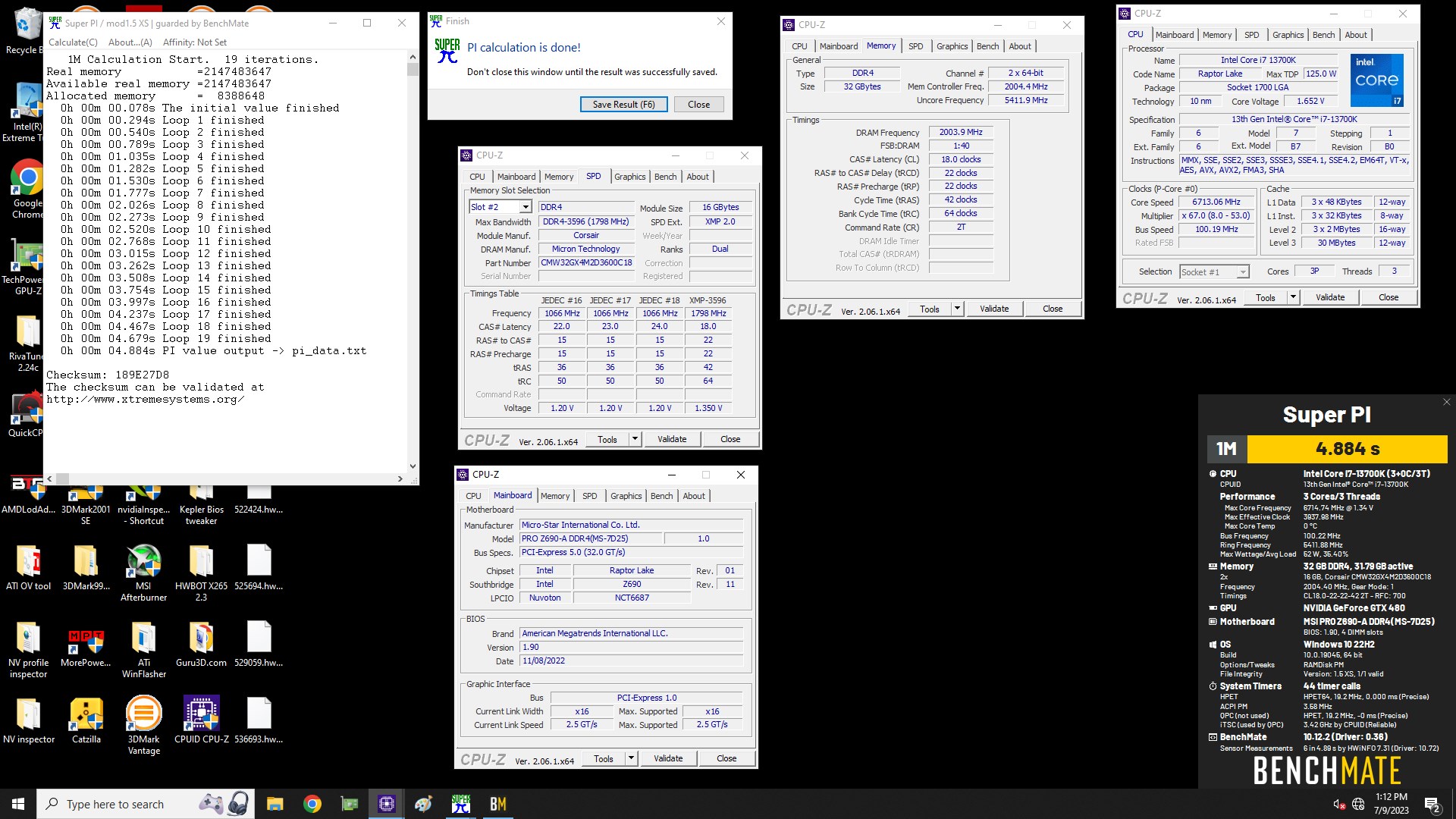
Task: Open the RivaTuner 2.24c desktop icon
Action: (27, 343)
